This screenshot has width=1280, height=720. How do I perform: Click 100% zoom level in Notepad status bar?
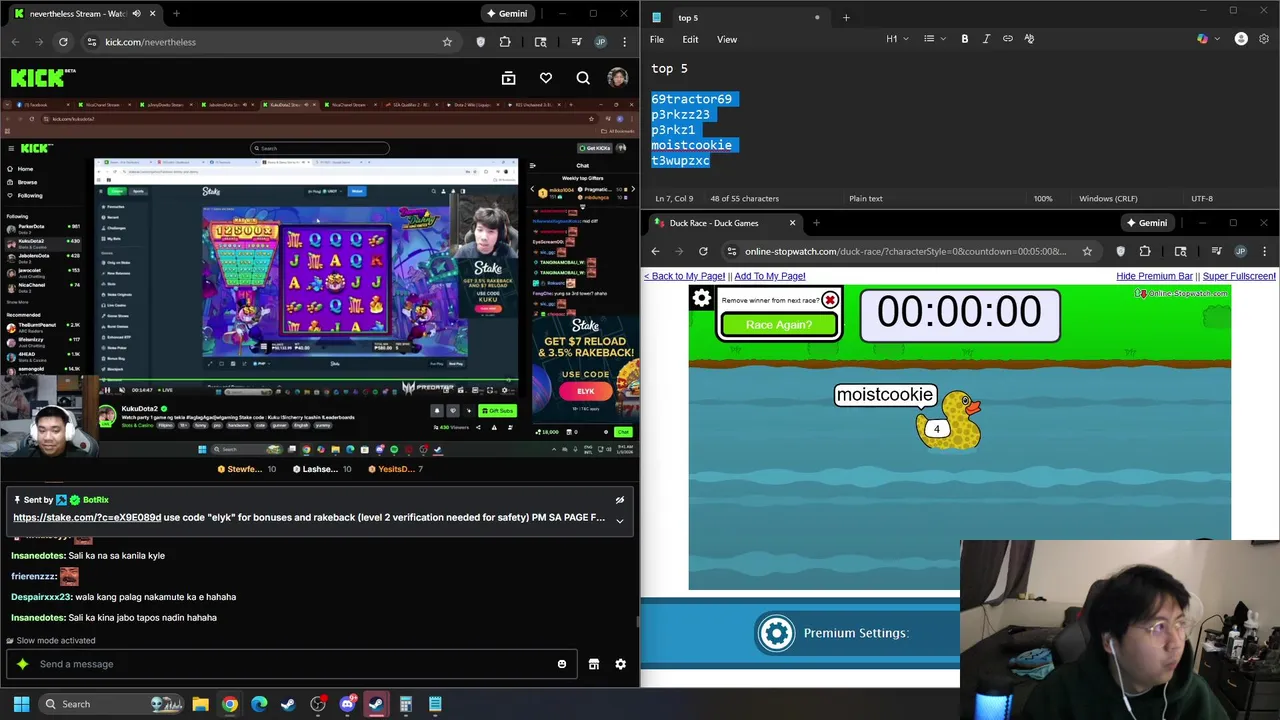coord(1043,198)
